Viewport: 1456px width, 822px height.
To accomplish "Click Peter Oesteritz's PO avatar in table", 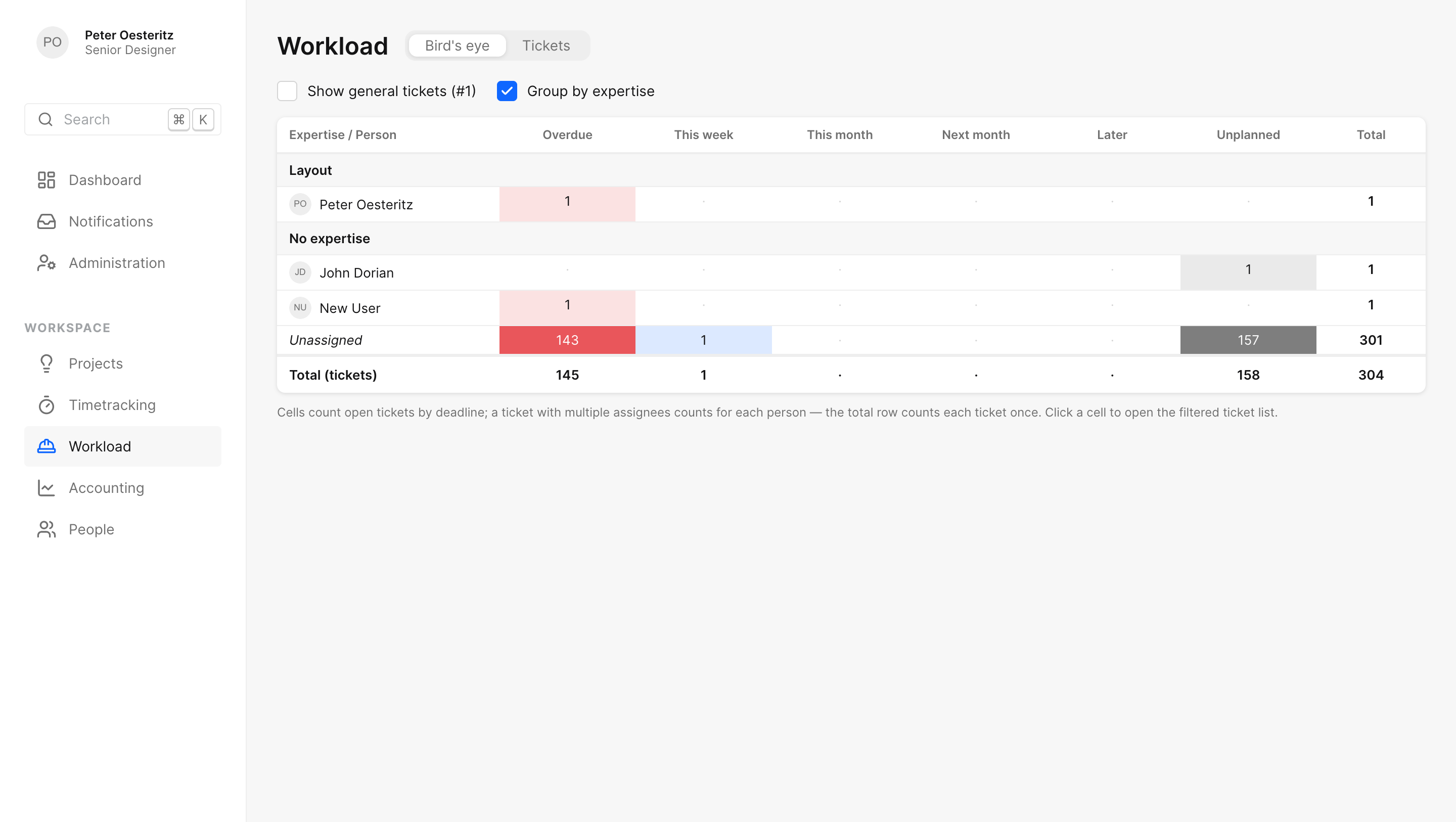I will (x=300, y=204).
